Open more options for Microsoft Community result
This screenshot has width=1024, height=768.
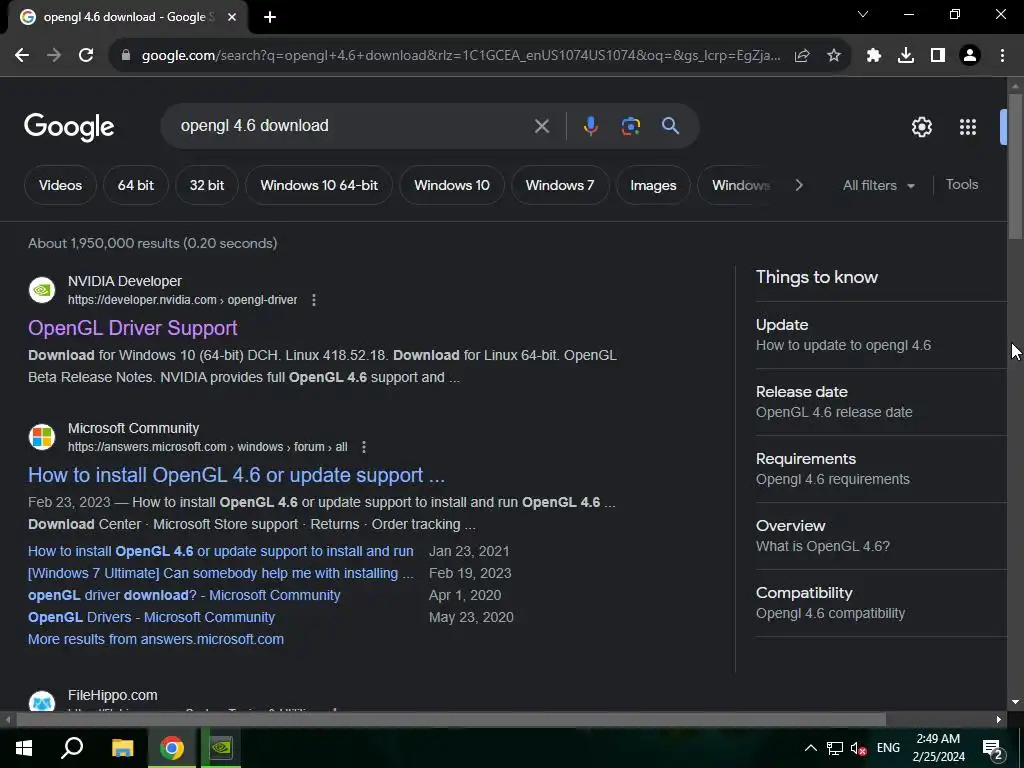pos(364,447)
